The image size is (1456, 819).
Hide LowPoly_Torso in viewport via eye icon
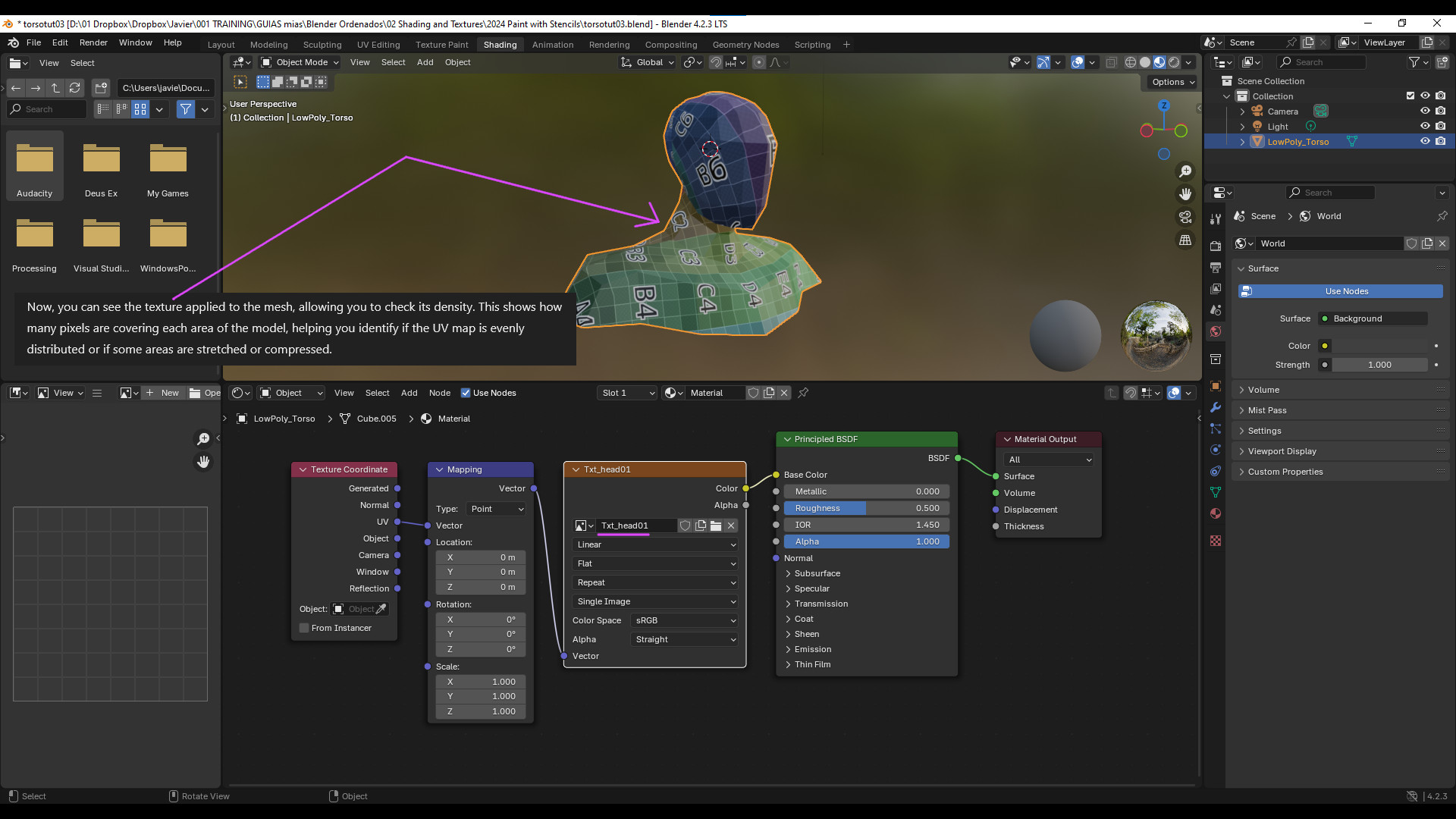tap(1425, 141)
